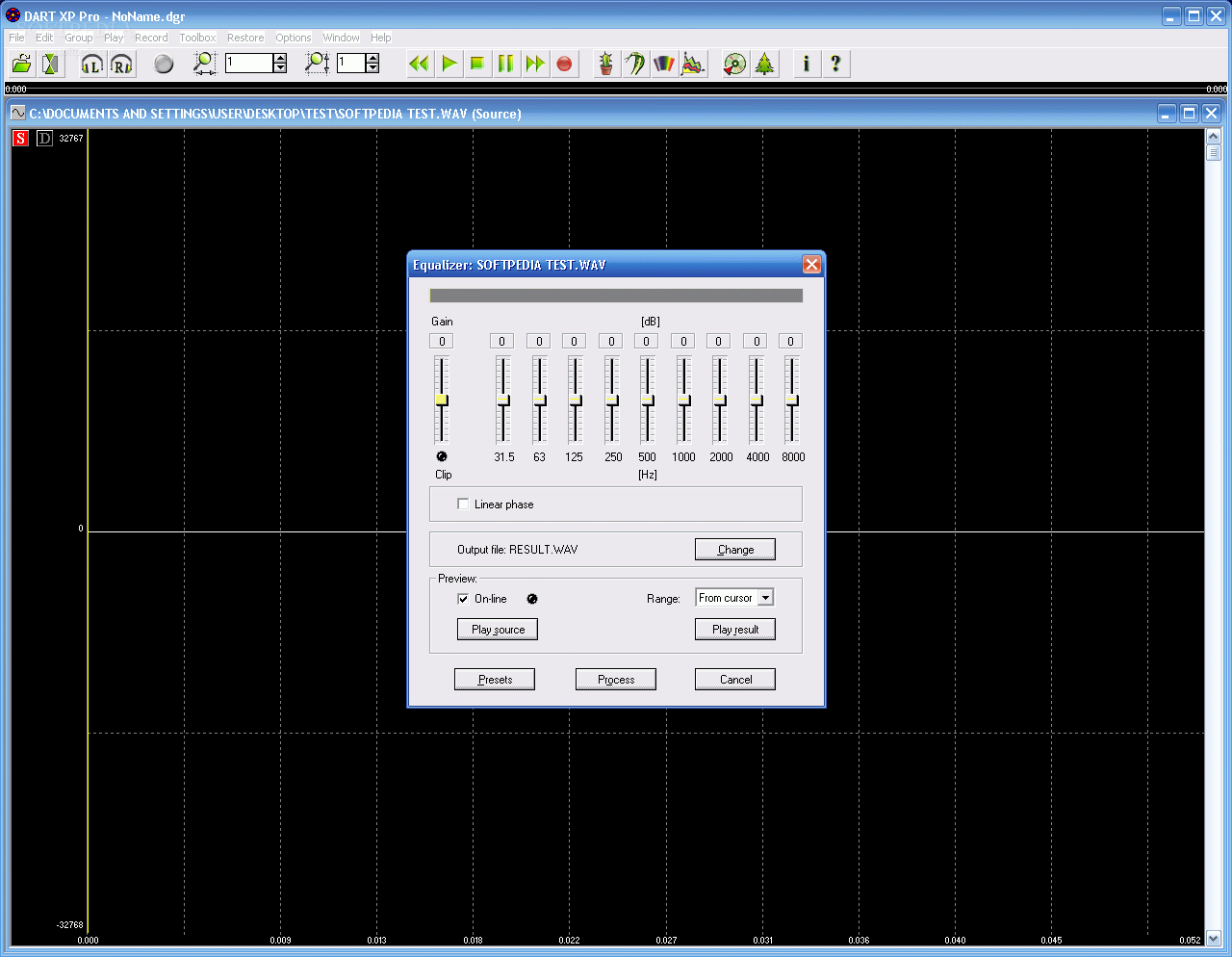Select the left channel headphone icon
The height and width of the screenshot is (957, 1232).
click(x=91, y=64)
